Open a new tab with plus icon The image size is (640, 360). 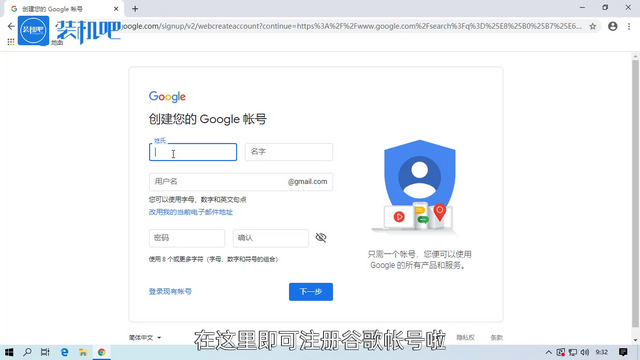[135, 9]
